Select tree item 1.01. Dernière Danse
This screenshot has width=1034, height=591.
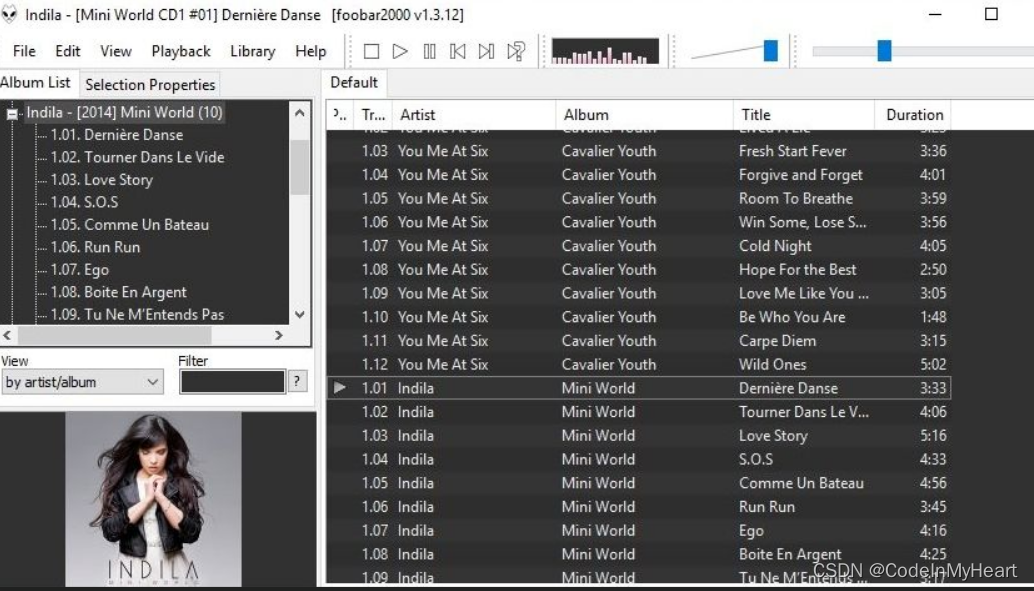click(x=117, y=135)
